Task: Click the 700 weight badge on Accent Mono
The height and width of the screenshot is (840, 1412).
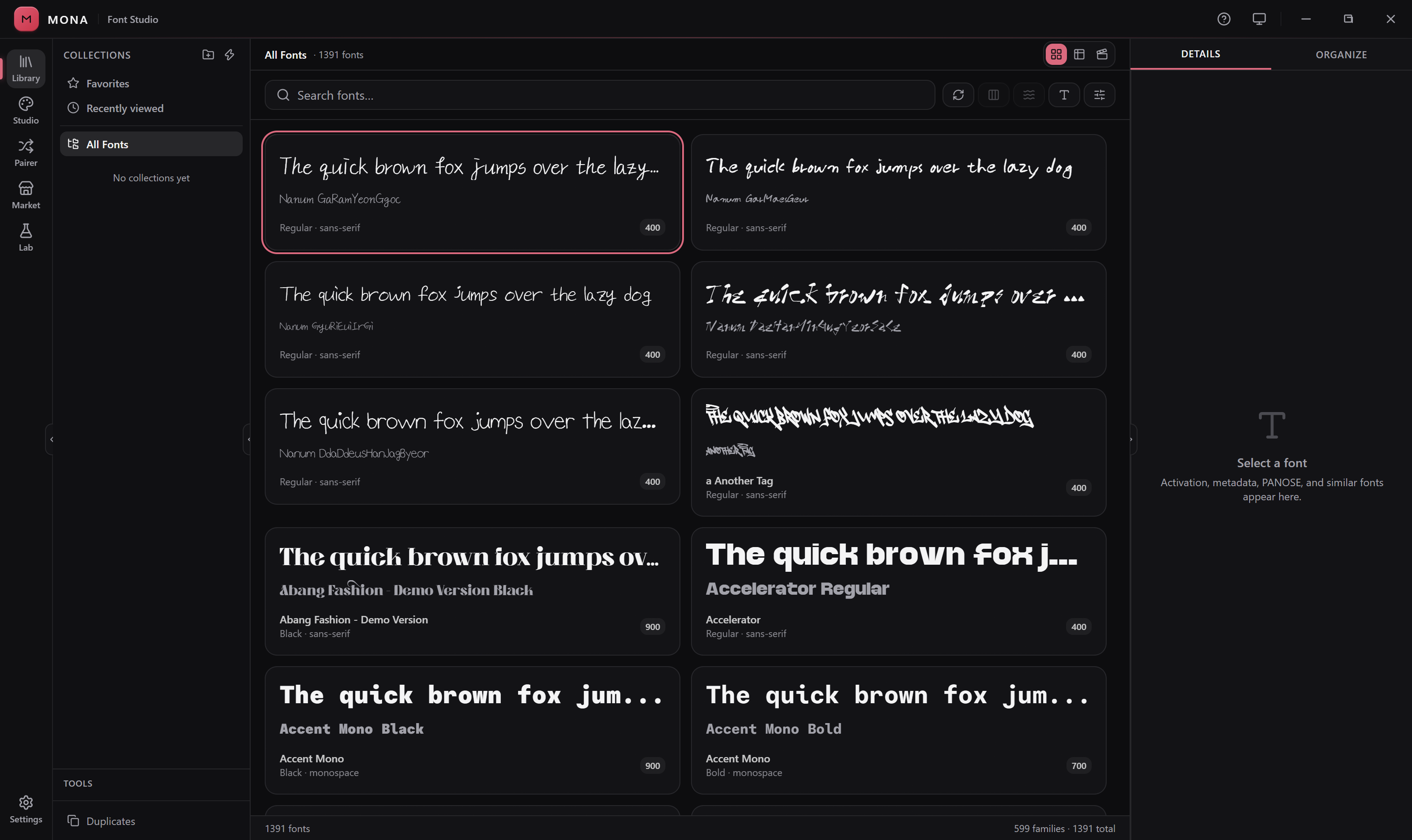Action: coord(1078,766)
